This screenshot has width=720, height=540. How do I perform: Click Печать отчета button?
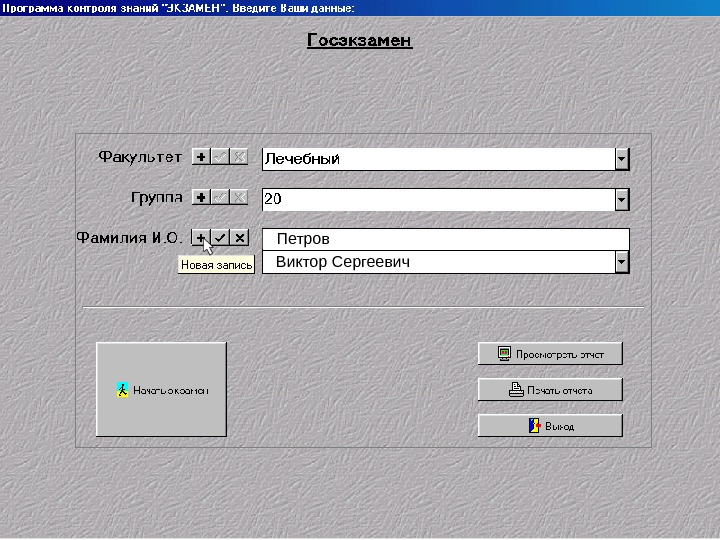[550, 389]
